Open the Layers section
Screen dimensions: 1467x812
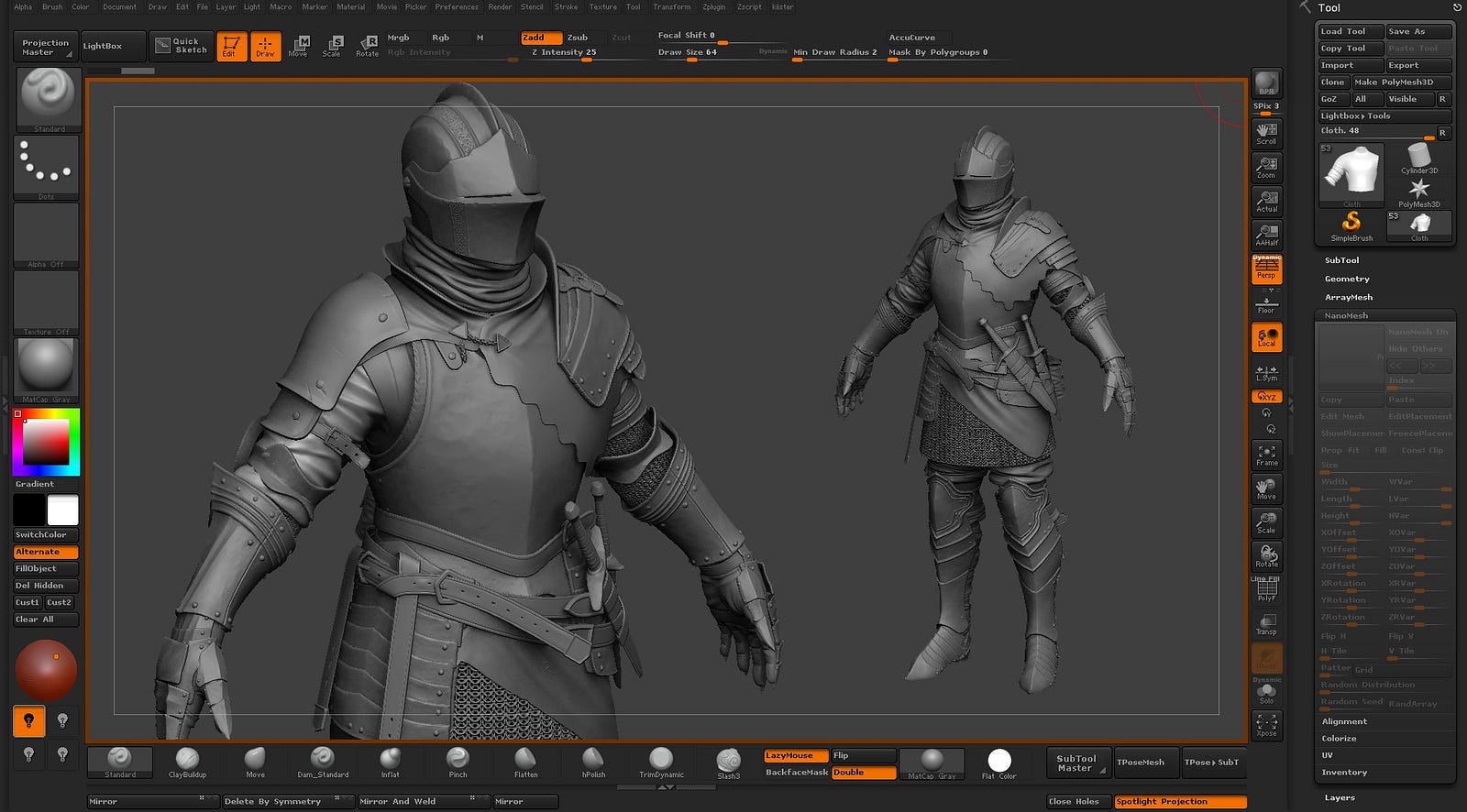tap(1339, 797)
